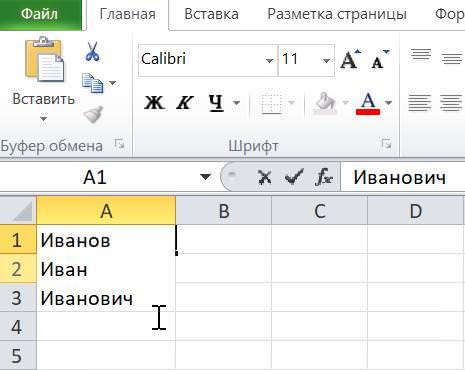Cancel entry with formula bar X icon
Viewport: 465px width, 370px height.
265,177
